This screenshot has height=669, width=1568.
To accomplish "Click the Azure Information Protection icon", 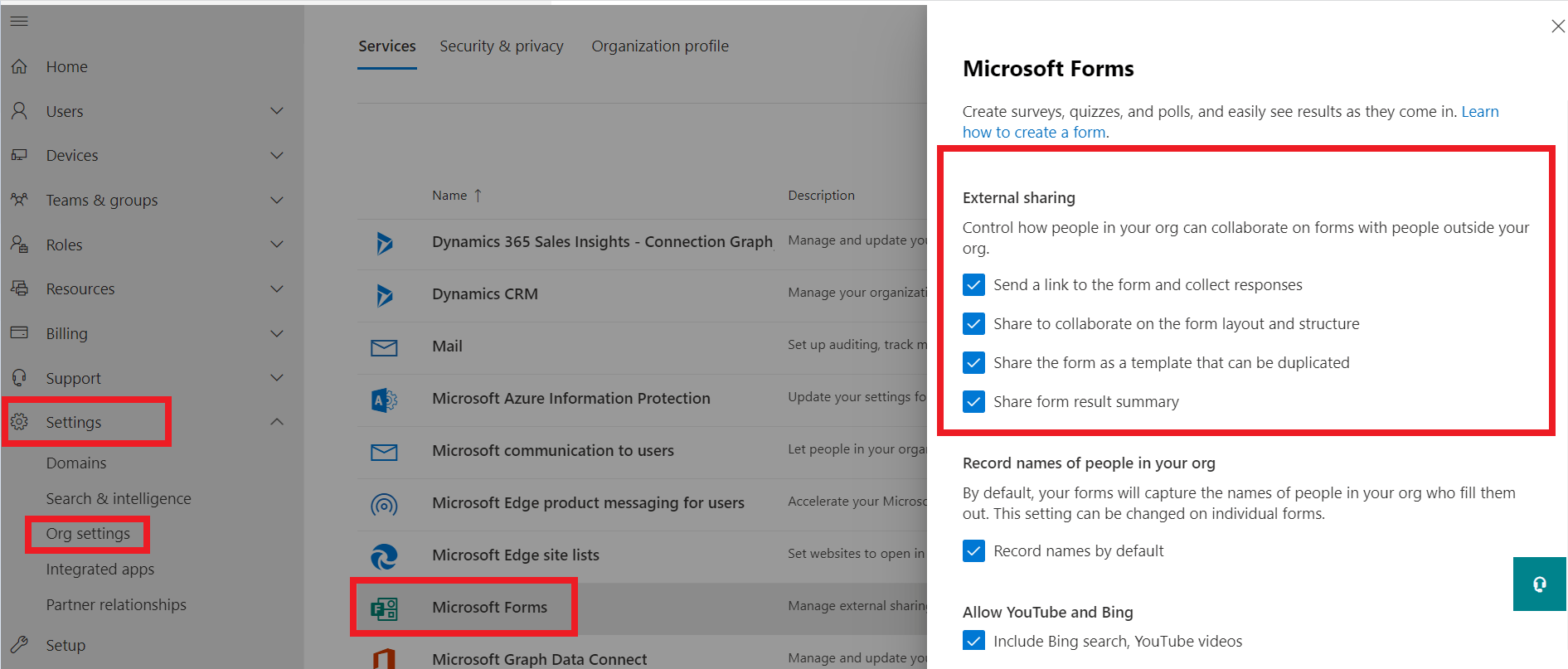I will click(384, 399).
